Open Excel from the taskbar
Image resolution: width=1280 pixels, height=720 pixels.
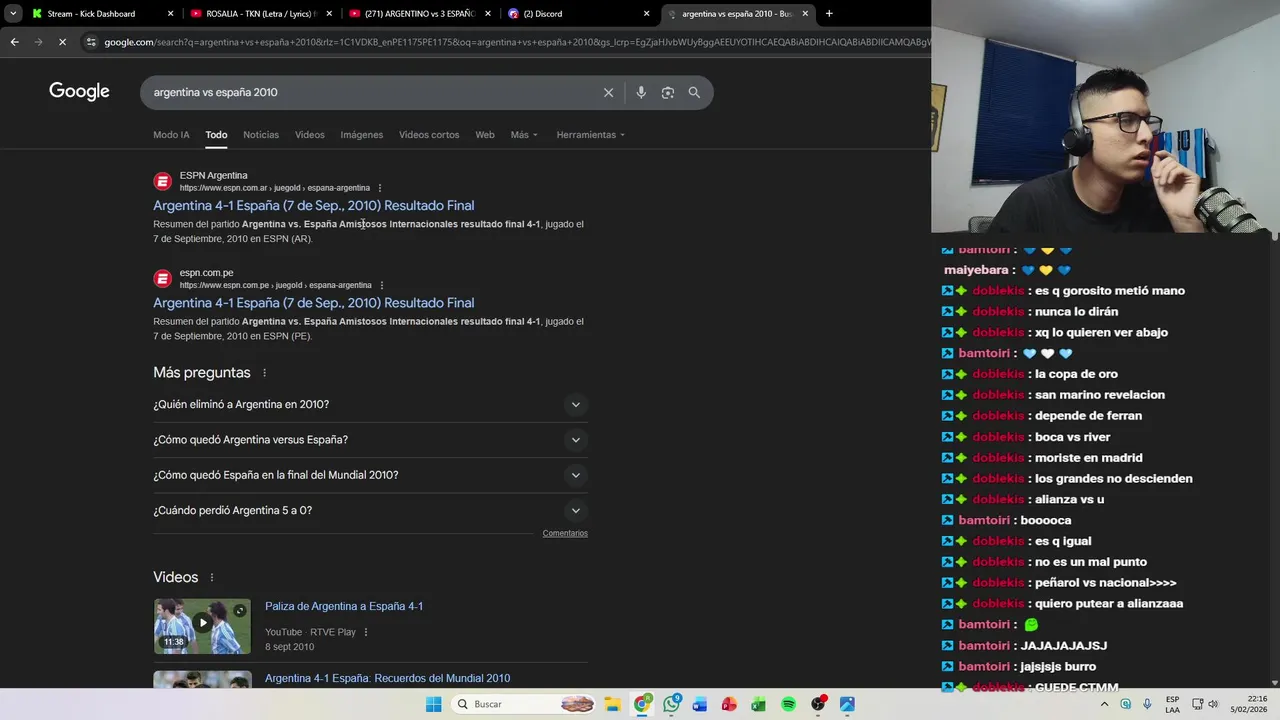click(x=758, y=704)
